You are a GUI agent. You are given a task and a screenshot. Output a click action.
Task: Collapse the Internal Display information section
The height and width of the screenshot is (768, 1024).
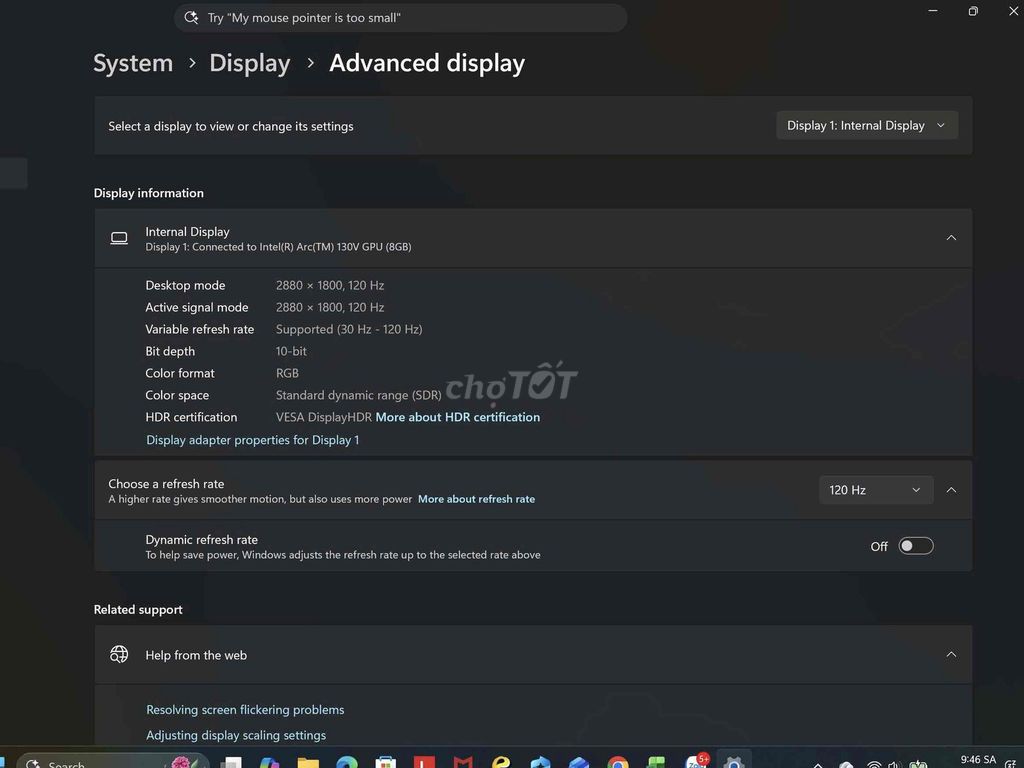(951, 238)
